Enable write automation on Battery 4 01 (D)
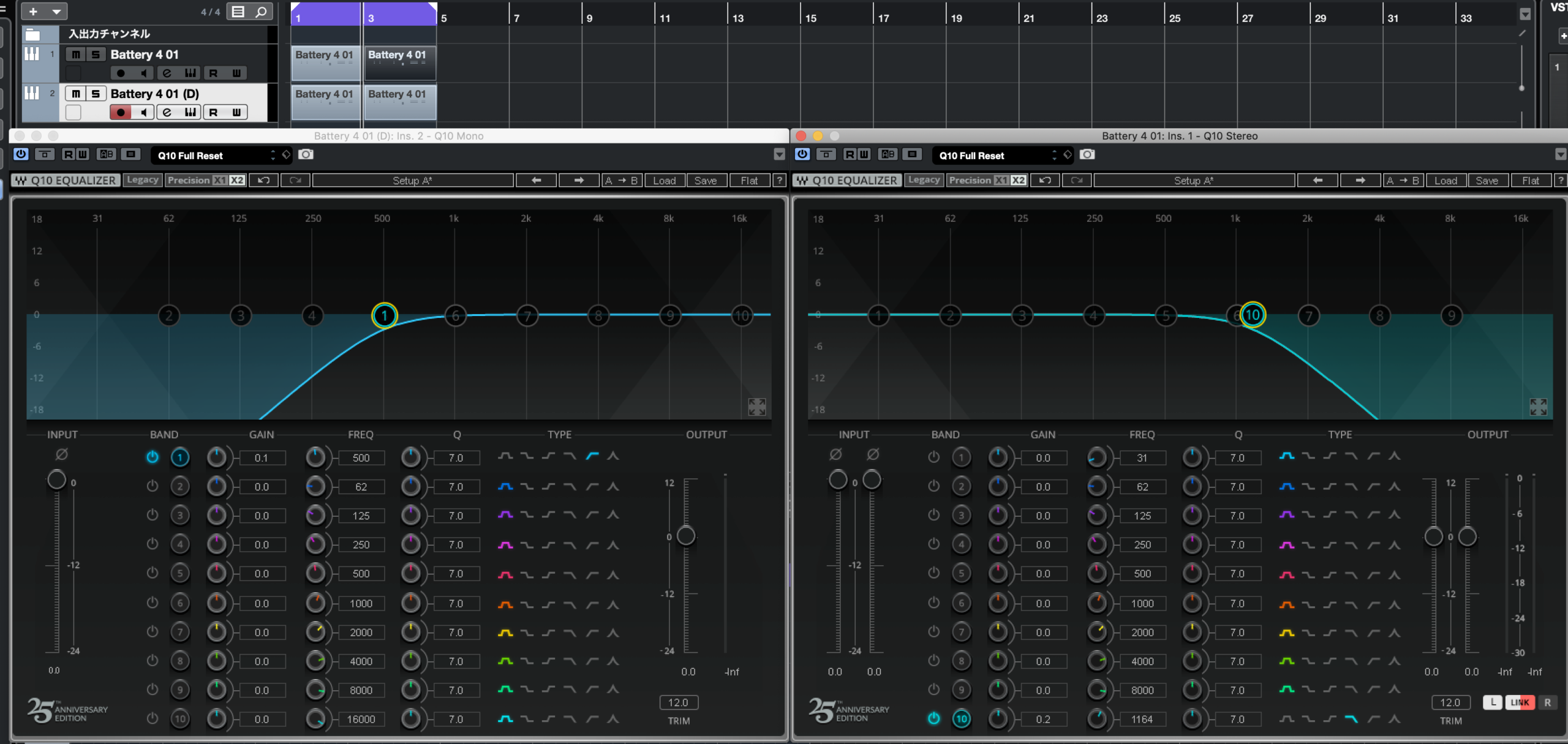1568x744 pixels. 236,113
